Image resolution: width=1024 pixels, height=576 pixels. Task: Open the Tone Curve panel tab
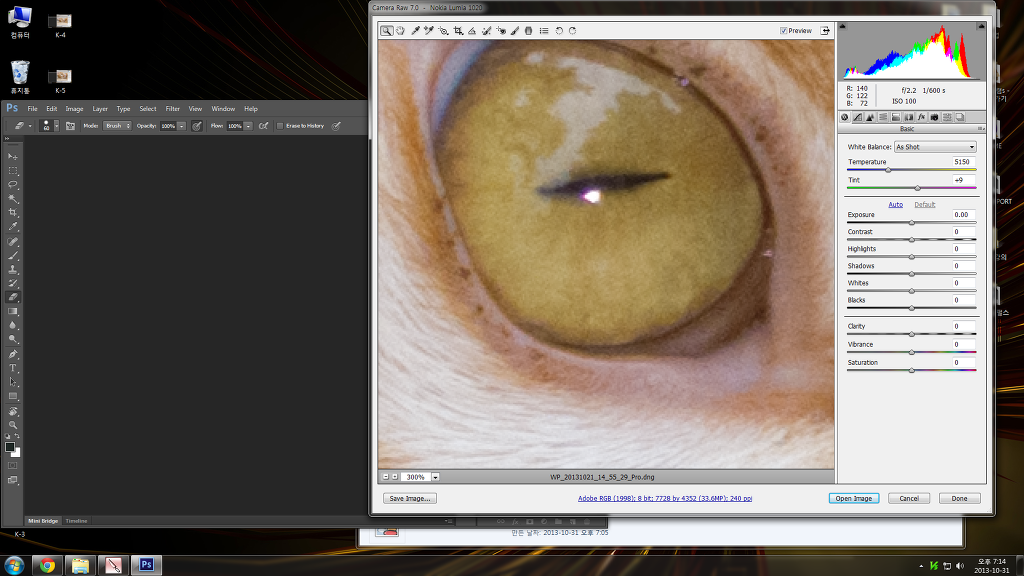tap(857, 117)
